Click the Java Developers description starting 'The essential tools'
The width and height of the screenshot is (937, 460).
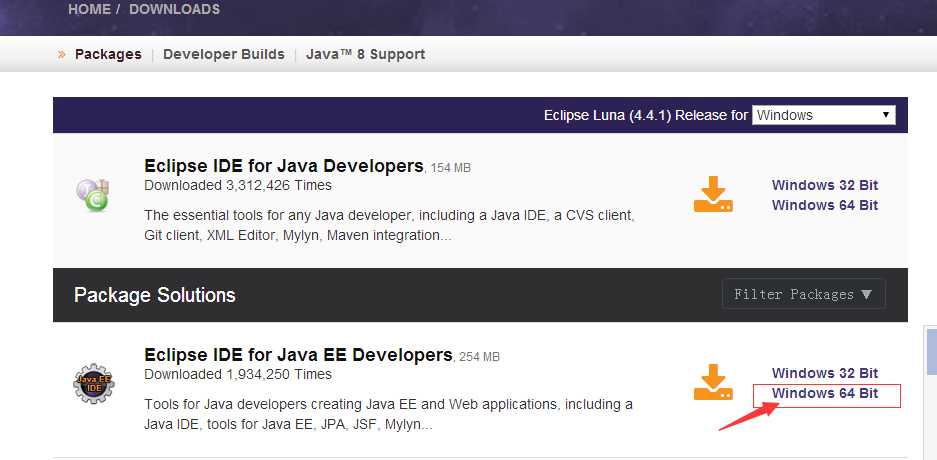pos(389,225)
